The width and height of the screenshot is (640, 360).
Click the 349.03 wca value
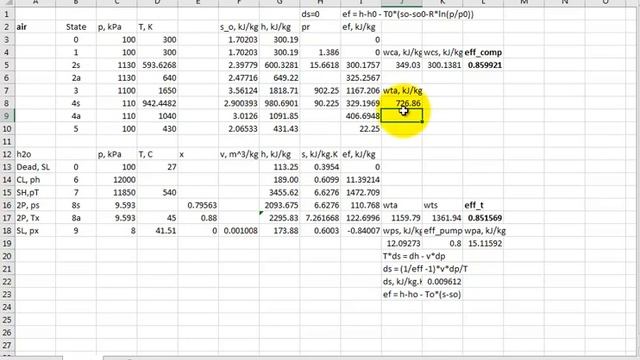pyautogui.click(x=402, y=65)
